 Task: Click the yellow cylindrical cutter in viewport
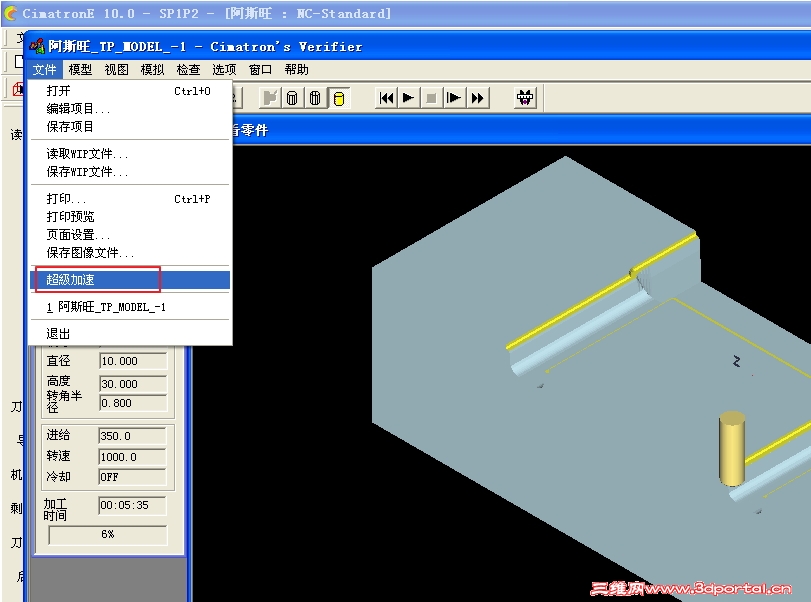coord(732,448)
